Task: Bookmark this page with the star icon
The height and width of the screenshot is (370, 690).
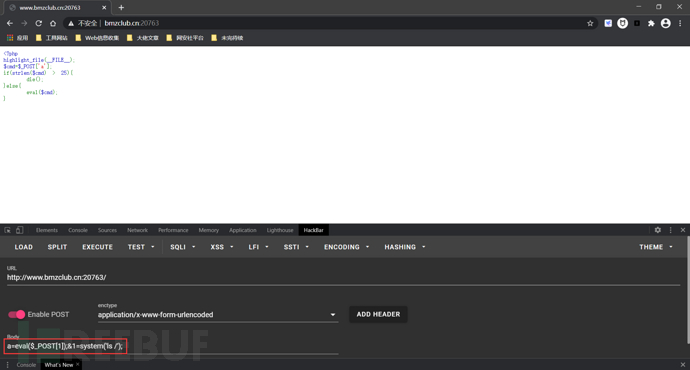Action: (x=590, y=23)
